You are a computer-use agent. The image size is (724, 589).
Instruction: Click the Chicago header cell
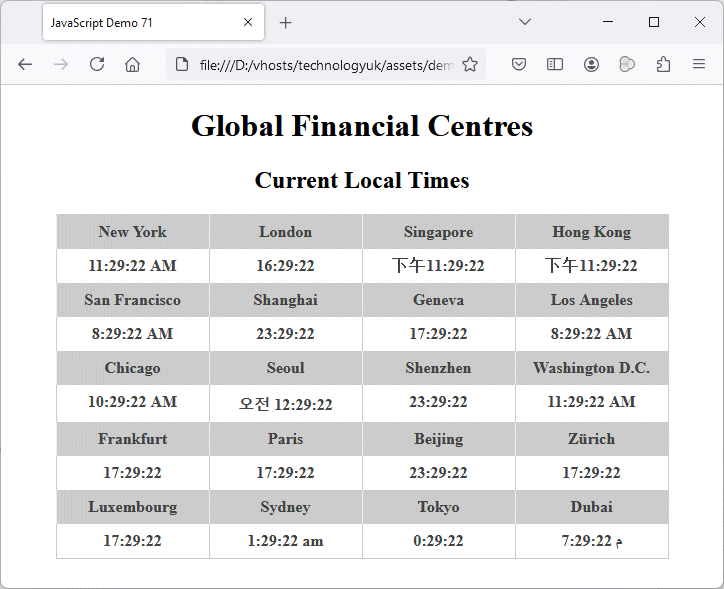133,368
